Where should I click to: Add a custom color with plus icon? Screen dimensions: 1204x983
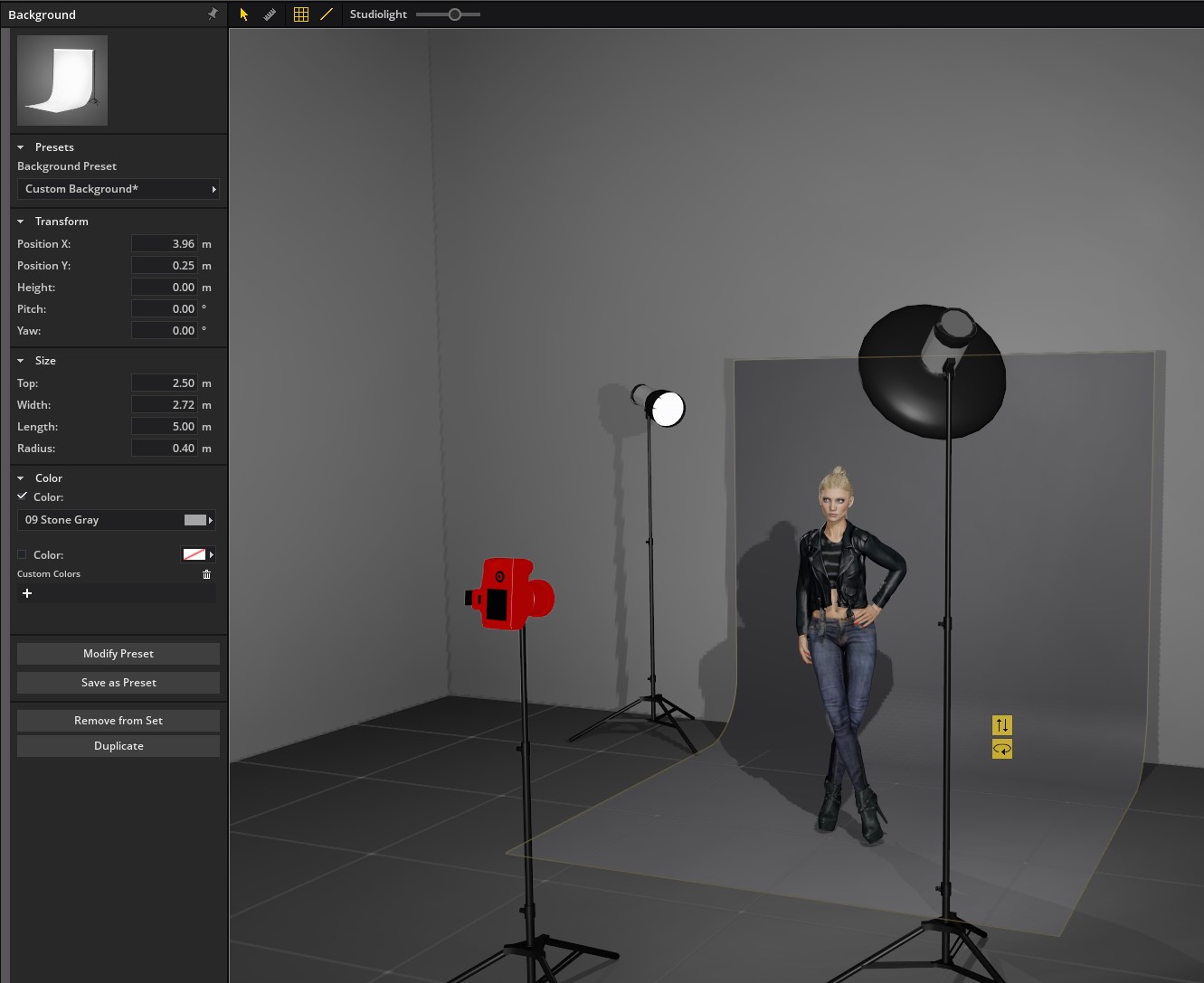[x=27, y=593]
